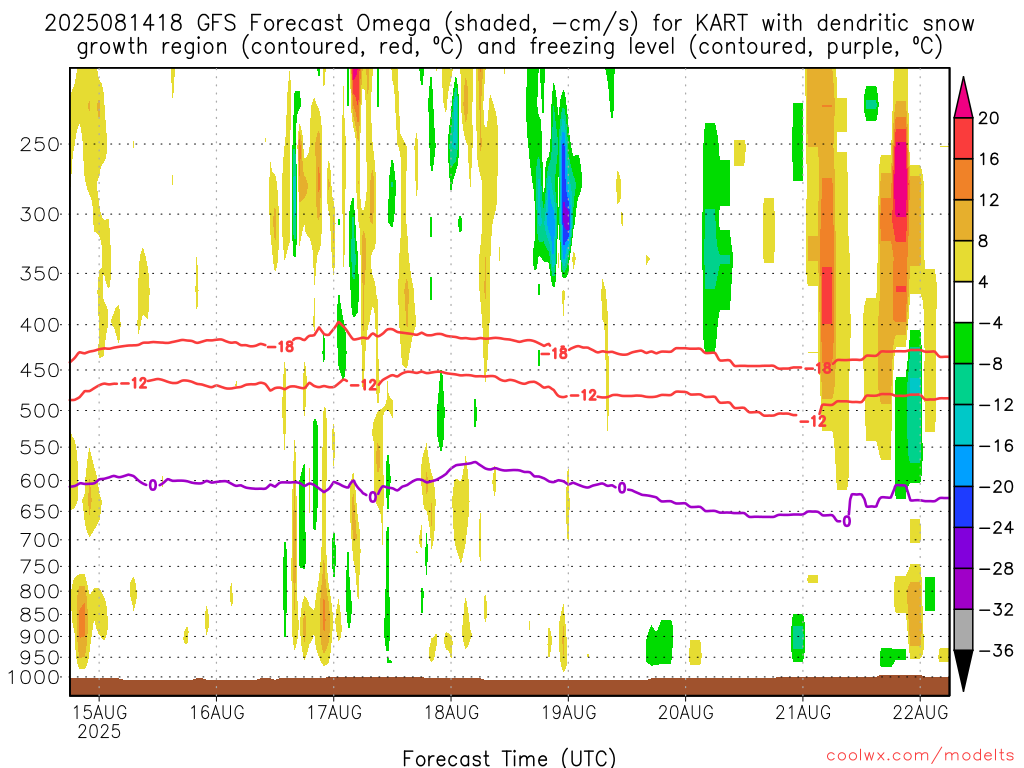Click the 700 pressure level label
The image size is (1024, 768).
(x=40, y=540)
